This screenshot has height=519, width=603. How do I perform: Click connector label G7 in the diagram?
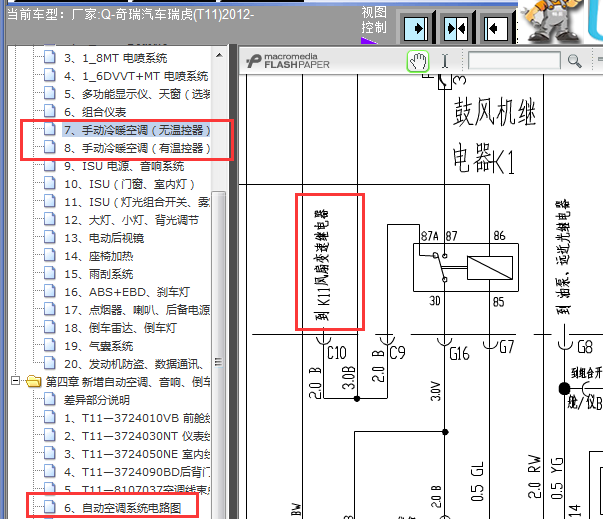pyautogui.click(x=507, y=347)
